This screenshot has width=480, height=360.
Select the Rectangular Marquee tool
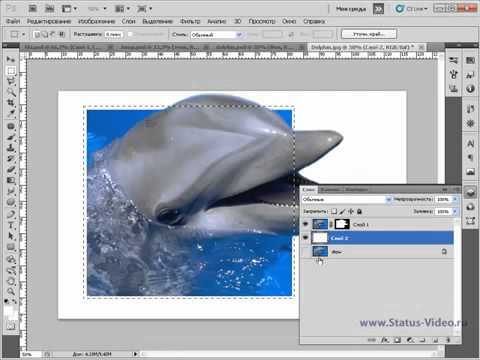pyautogui.click(x=11, y=70)
